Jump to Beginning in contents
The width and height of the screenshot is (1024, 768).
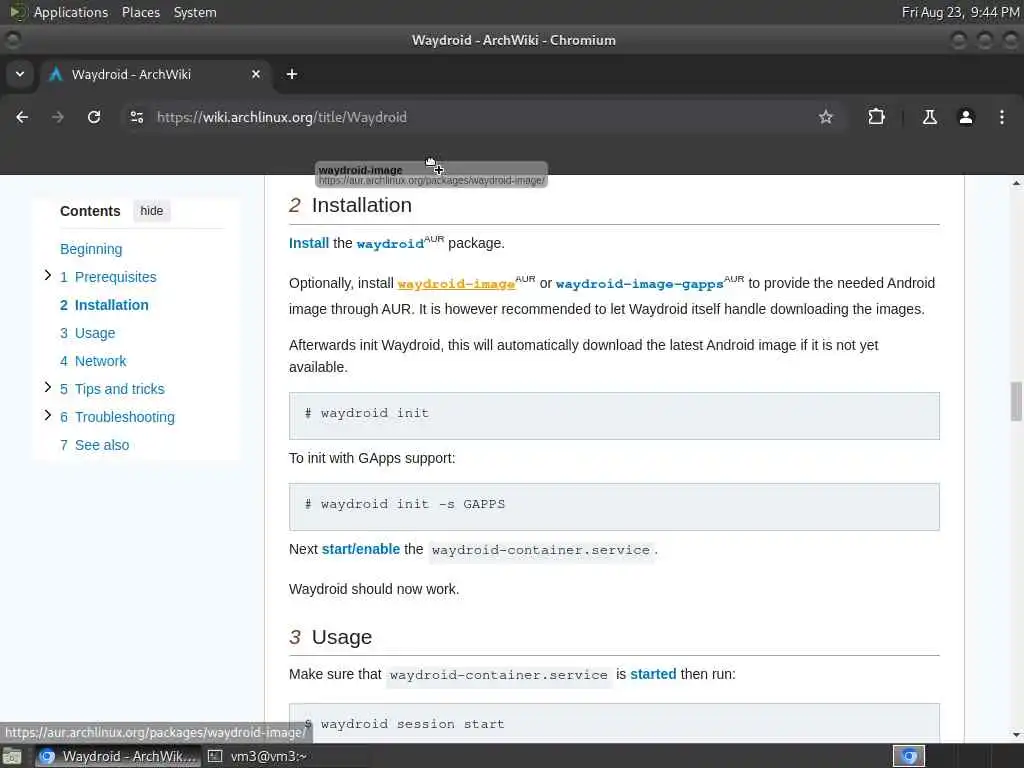[x=91, y=249]
